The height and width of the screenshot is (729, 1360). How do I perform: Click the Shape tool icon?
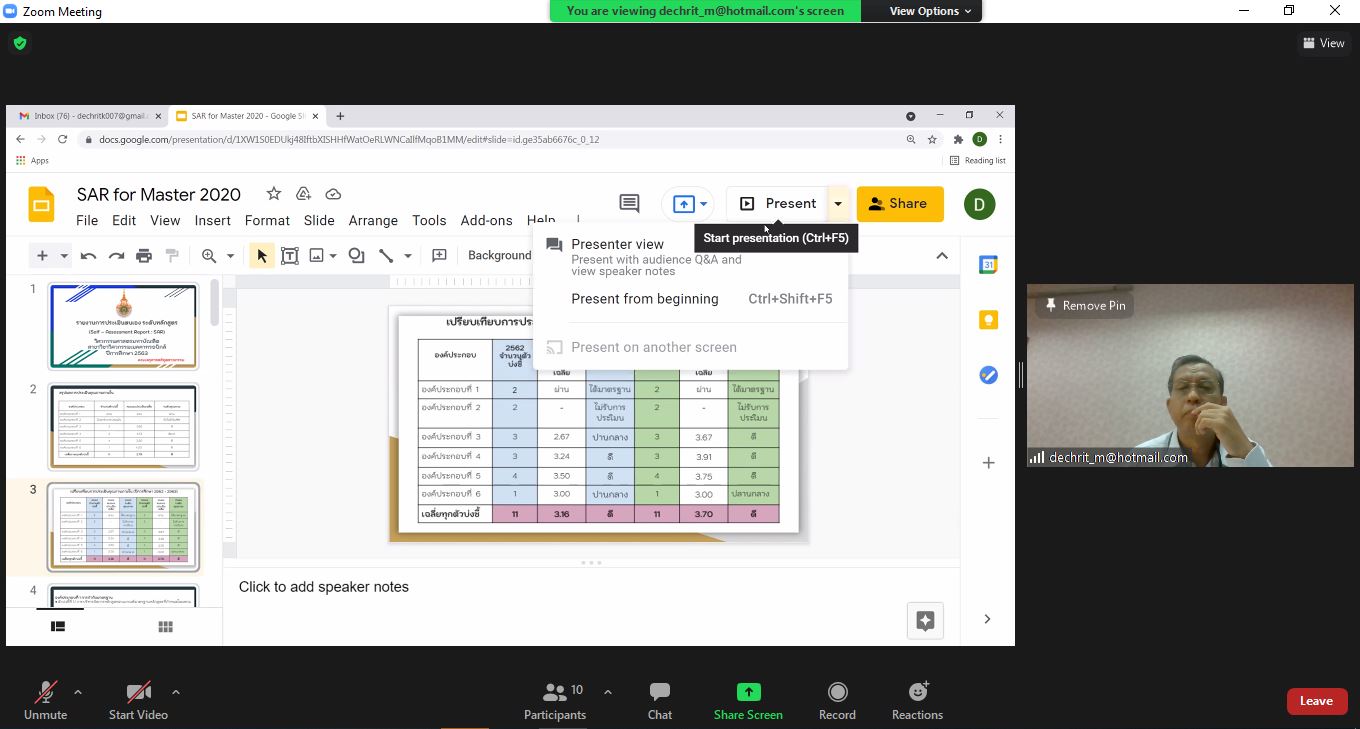[356, 256]
